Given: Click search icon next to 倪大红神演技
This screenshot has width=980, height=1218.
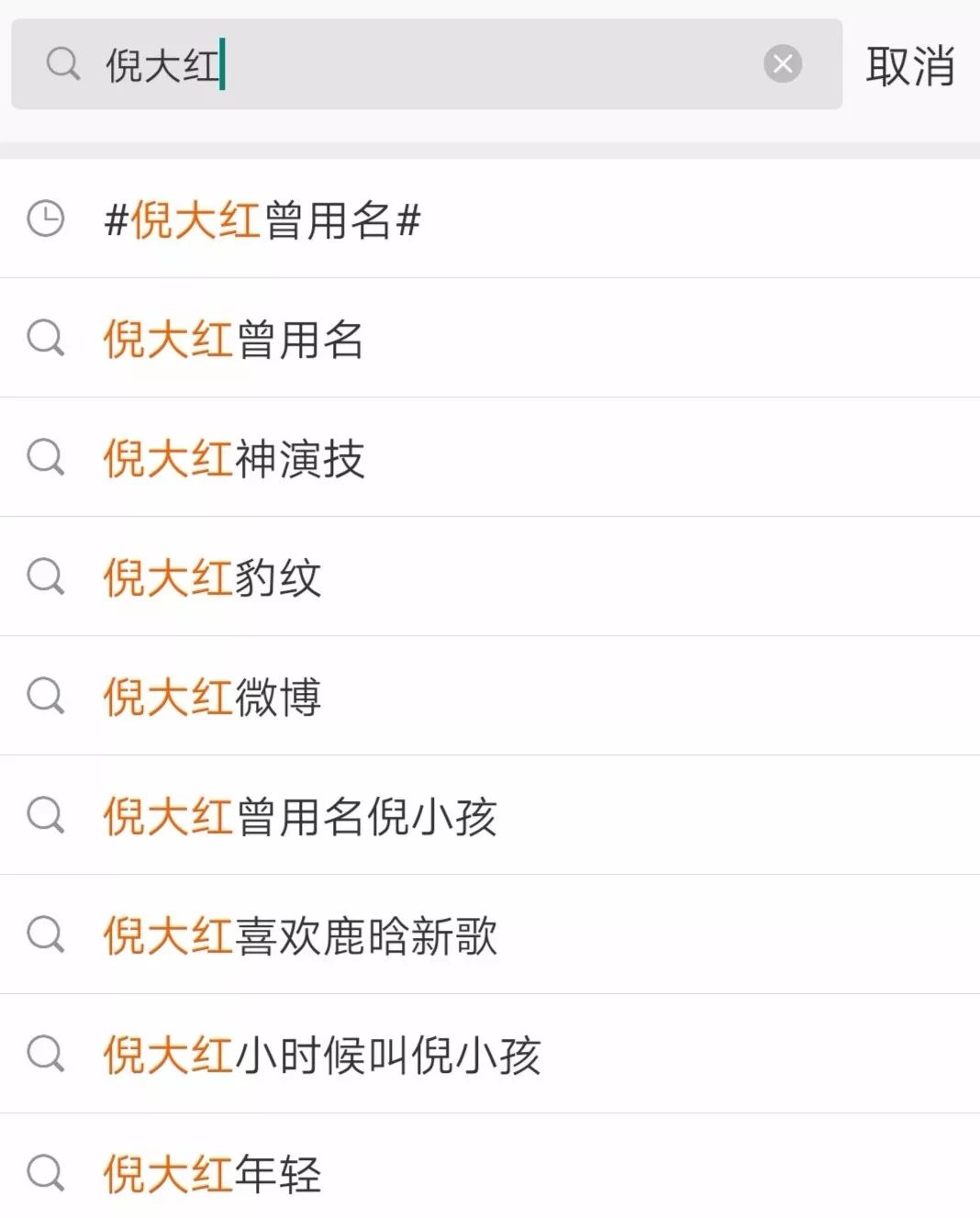Looking at the screenshot, I should (46, 458).
